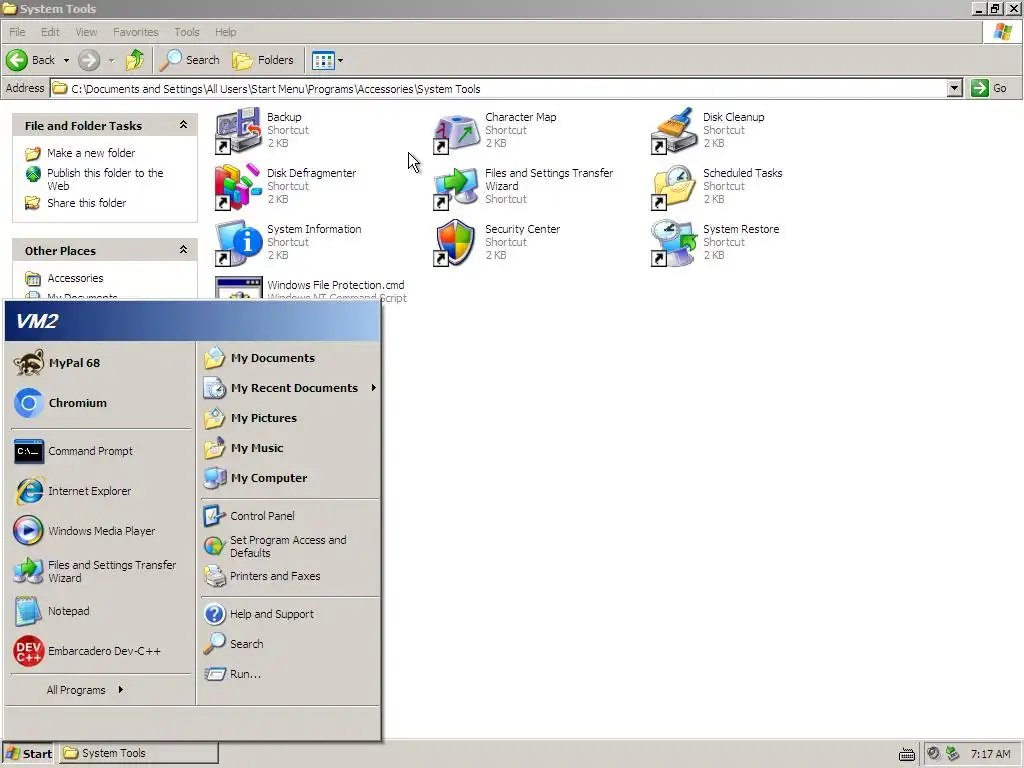Open Files and Settings Transfer Wizard in Start menu
Screen dimensions: 1024x768
tap(101, 571)
